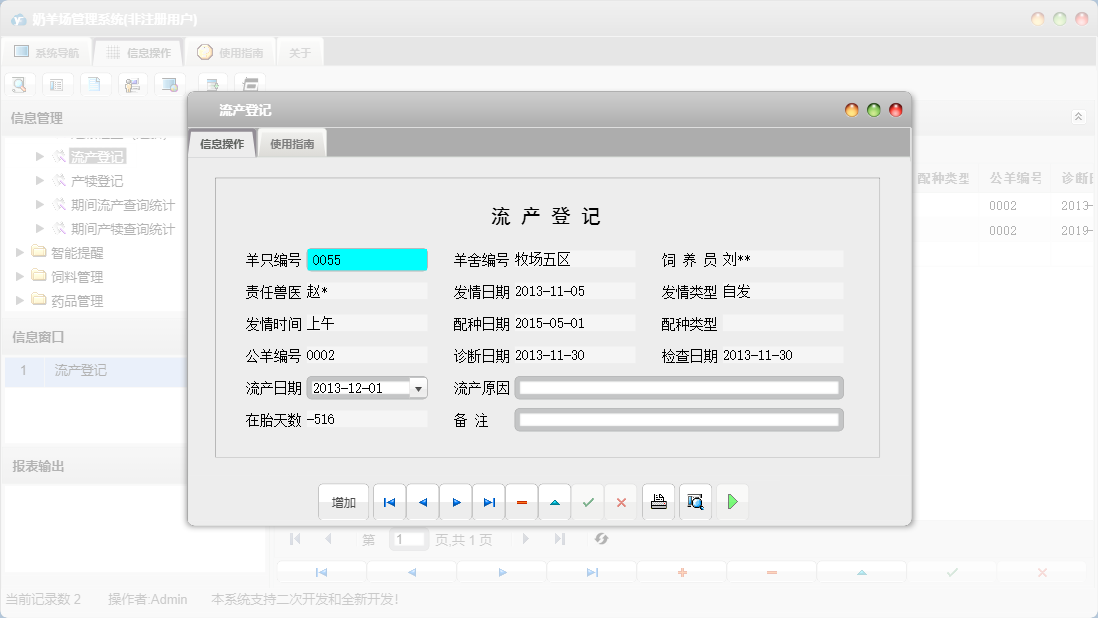Screen dimensions: 1098x618
Task: Select 期间产犊查询统计 in the tree
Action: click(x=123, y=229)
